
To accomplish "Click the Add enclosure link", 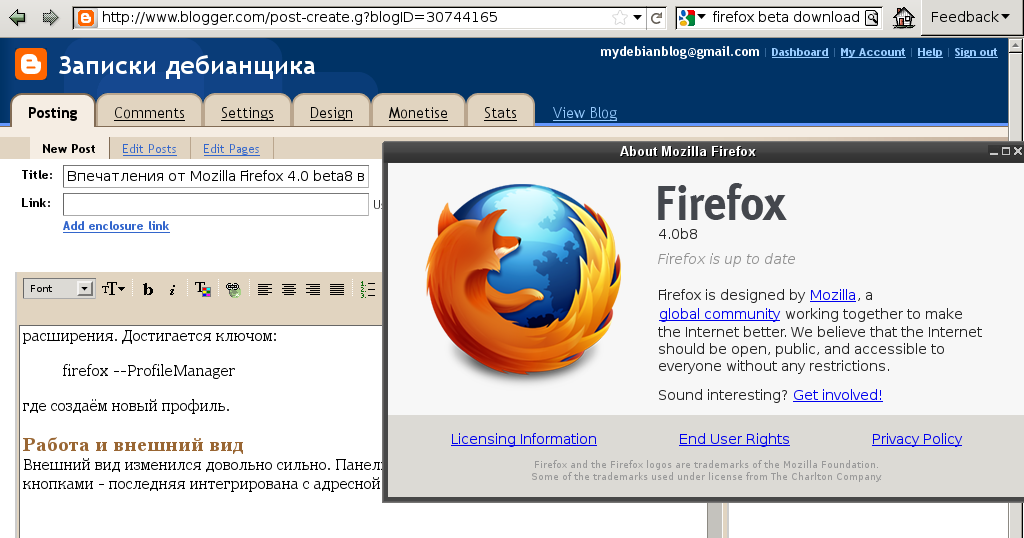I will point(116,226).
